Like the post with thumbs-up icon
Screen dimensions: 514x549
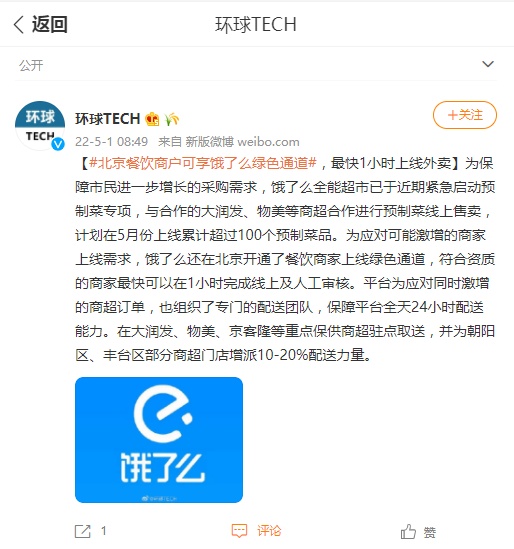408,531
